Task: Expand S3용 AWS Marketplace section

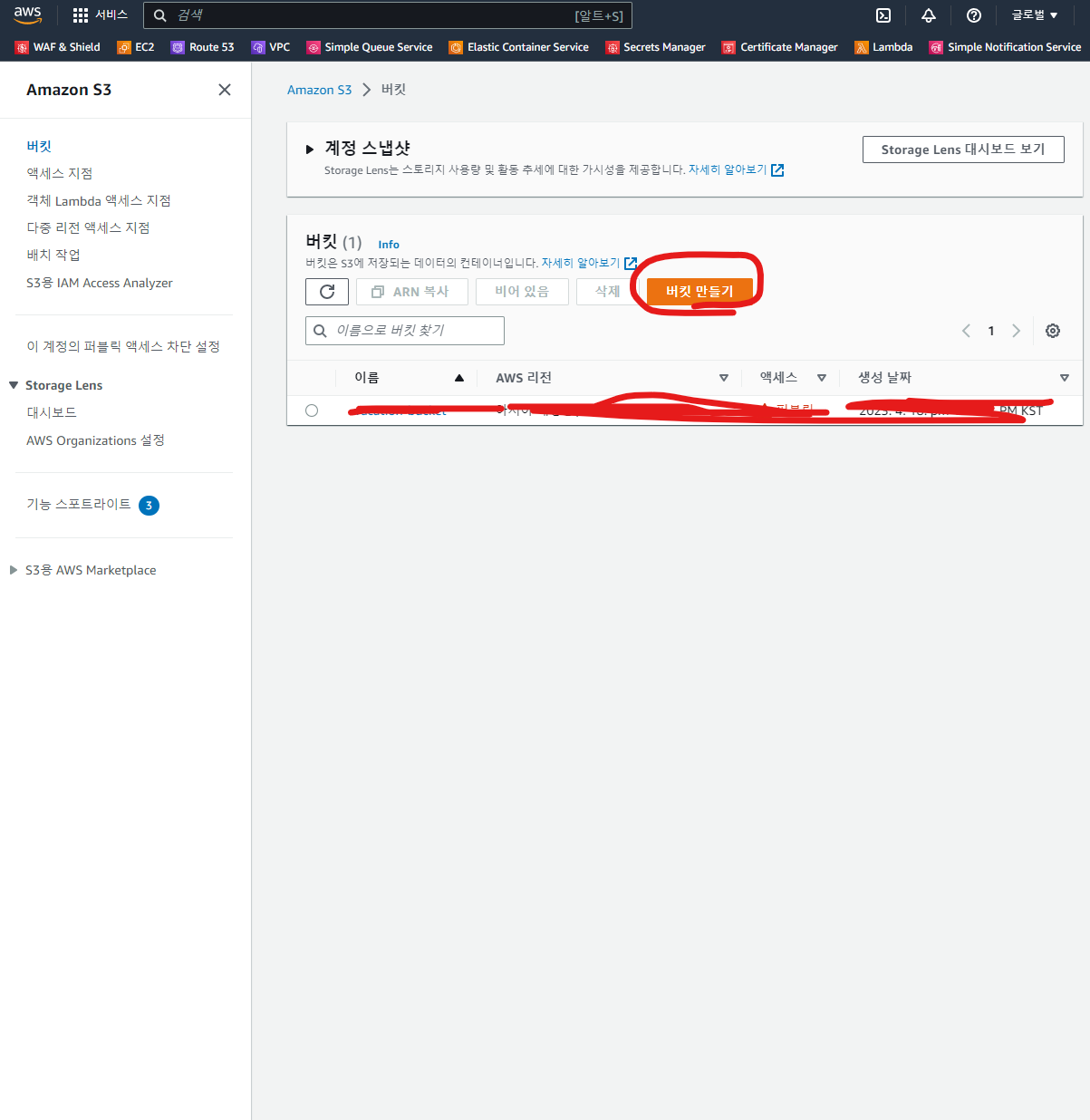Action: click(14, 570)
